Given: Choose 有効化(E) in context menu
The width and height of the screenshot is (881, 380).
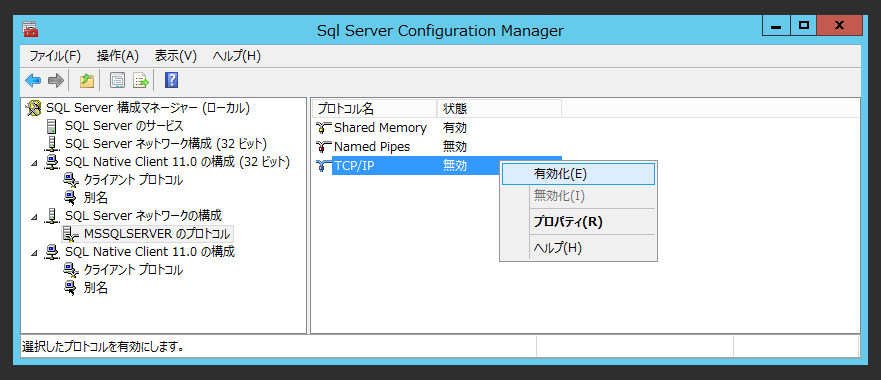Looking at the screenshot, I should point(578,174).
